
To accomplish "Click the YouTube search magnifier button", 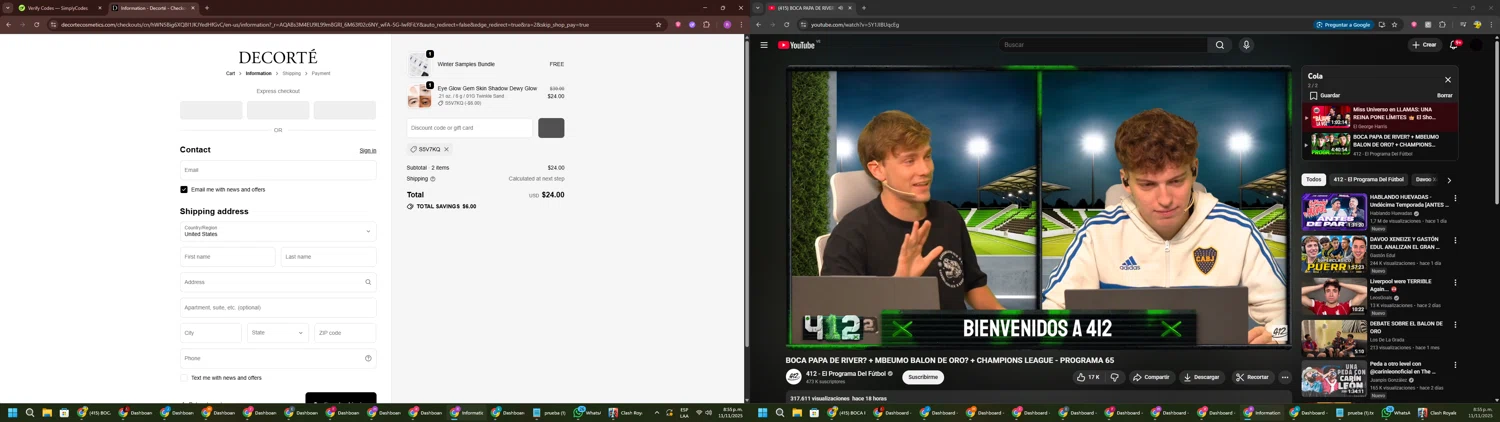I will pos(1220,45).
